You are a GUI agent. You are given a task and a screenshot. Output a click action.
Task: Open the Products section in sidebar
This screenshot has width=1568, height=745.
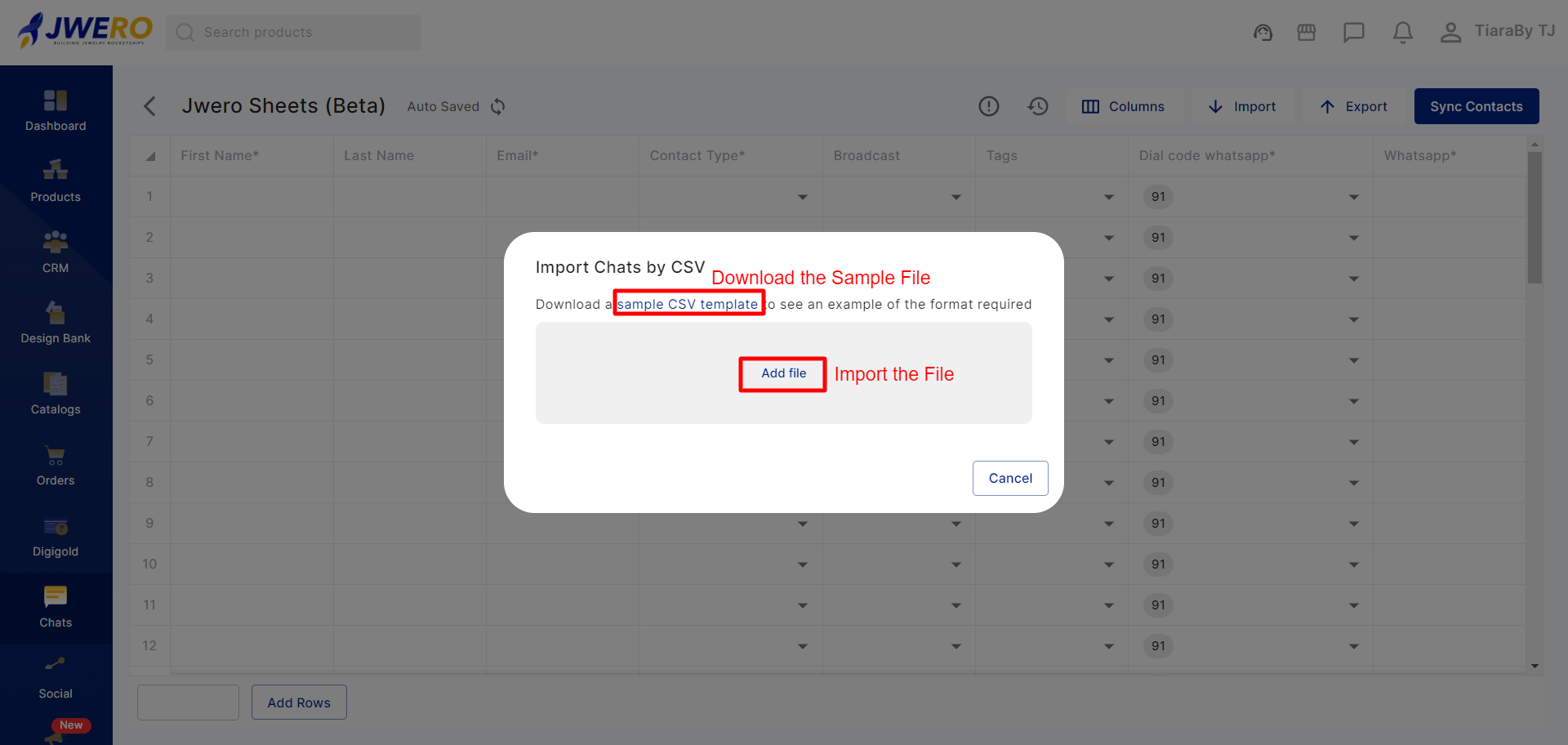pos(56,181)
